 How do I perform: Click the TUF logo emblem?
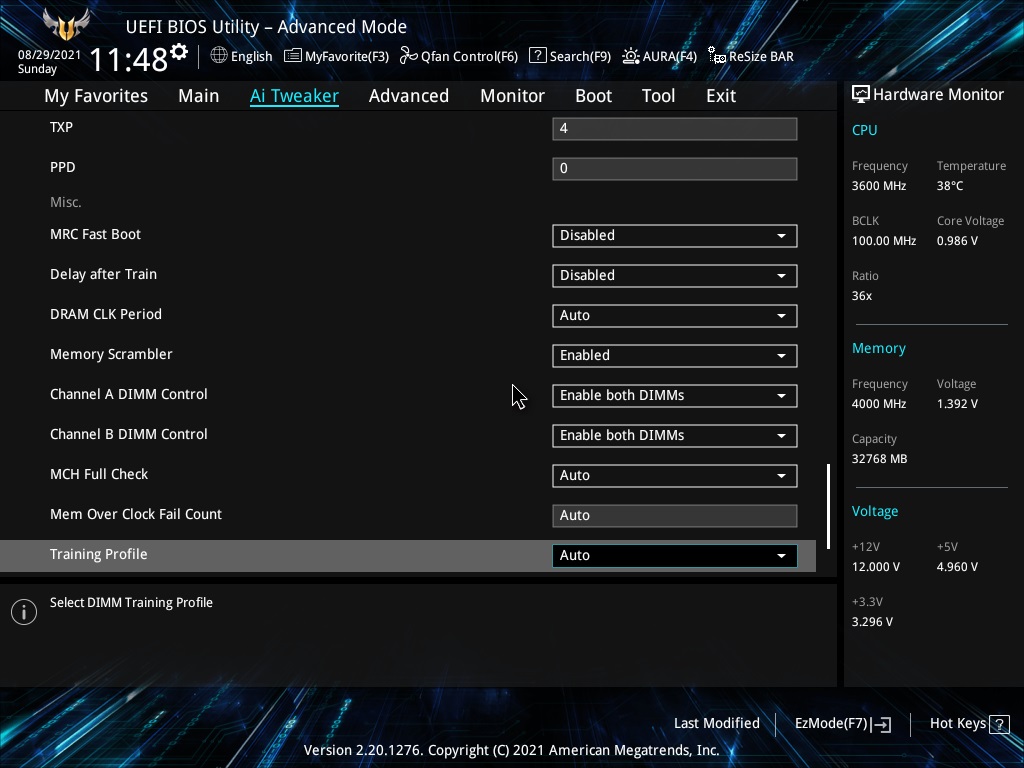66,24
